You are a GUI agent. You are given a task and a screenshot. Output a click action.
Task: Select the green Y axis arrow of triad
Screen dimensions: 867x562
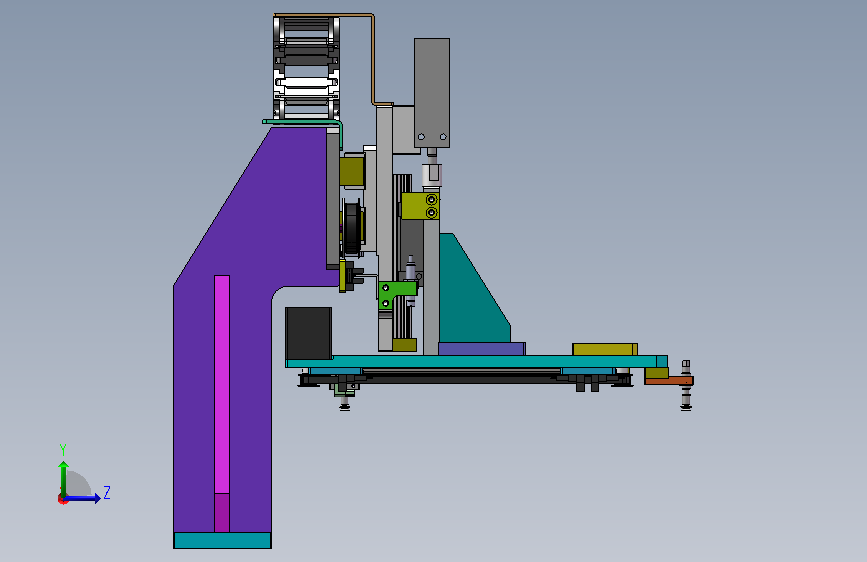click(64, 479)
